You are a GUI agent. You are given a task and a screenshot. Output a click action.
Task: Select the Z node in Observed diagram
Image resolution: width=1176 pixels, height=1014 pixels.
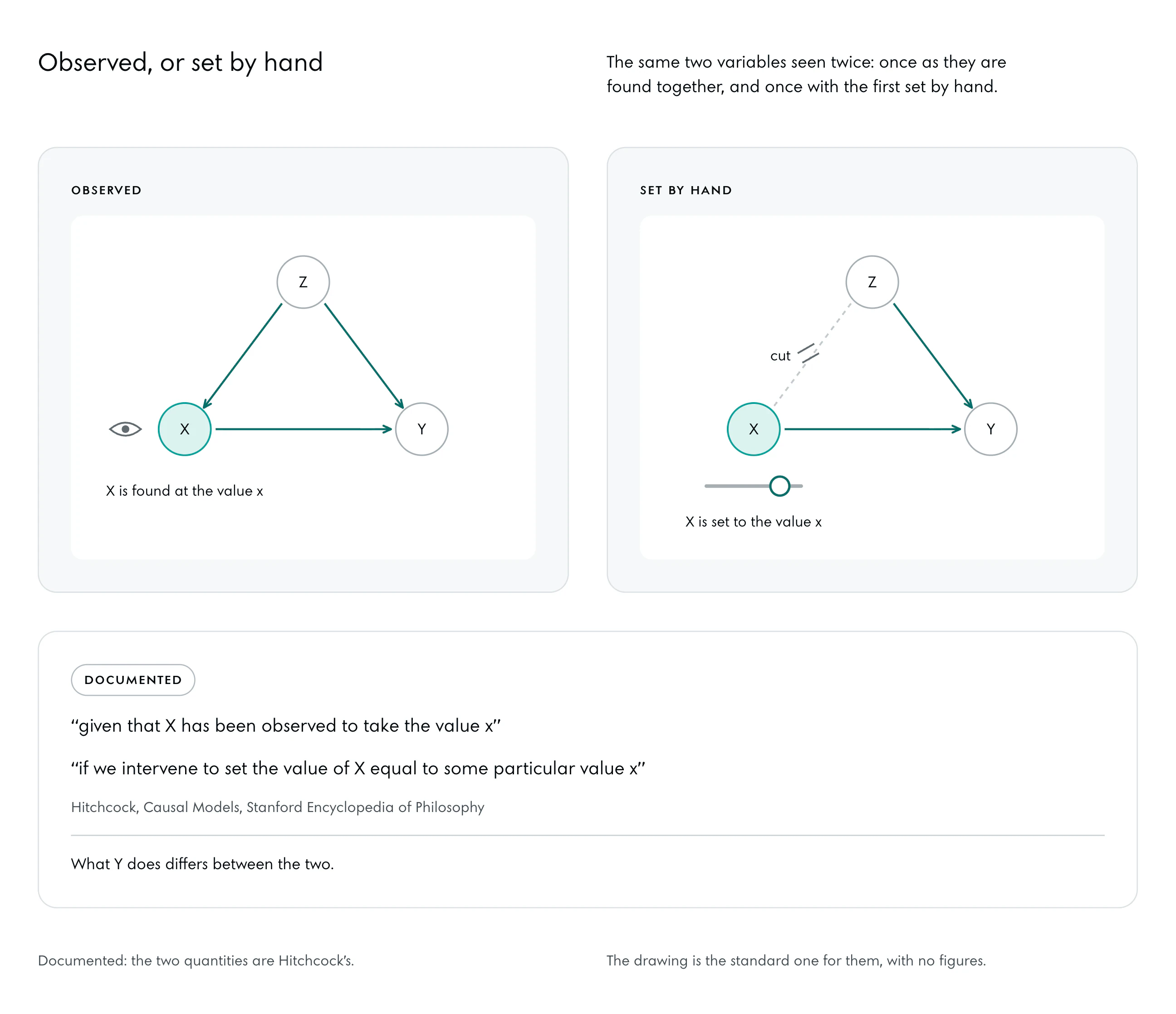pos(303,282)
